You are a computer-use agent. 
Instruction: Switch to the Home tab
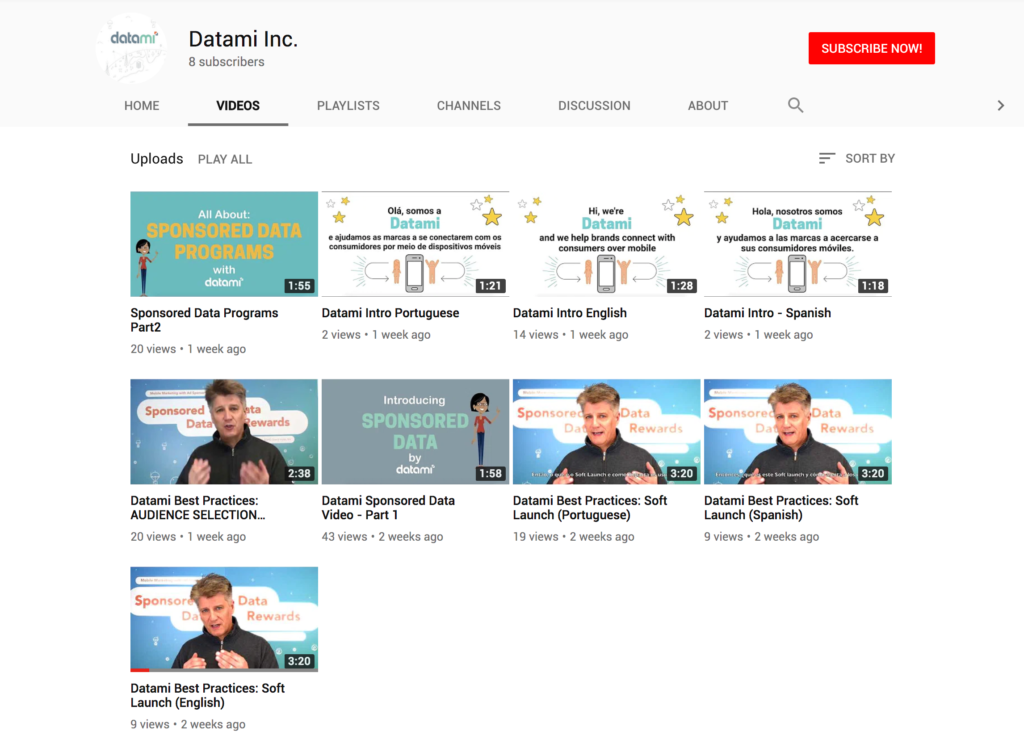[x=142, y=106]
